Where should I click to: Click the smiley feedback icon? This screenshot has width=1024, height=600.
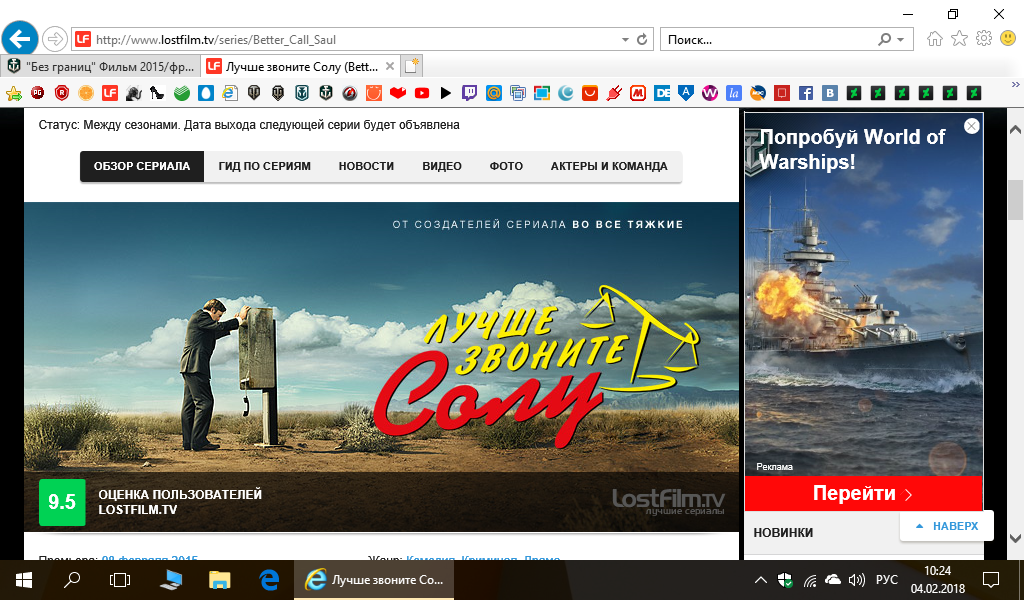pos(1008,39)
